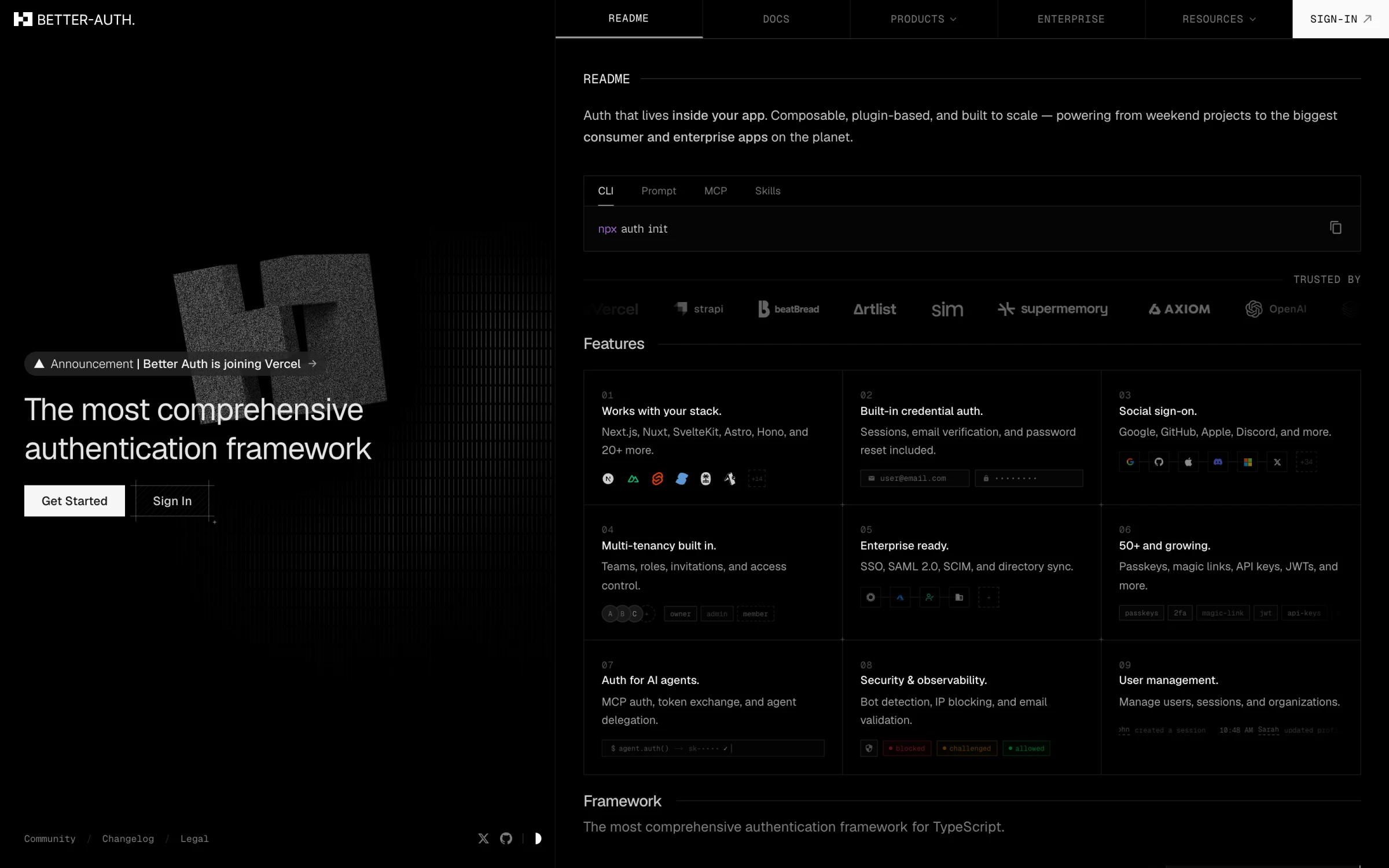Viewport: 1389px width, 868px height.
Task: Select the CLI install tab
Action: coord(605,191)
